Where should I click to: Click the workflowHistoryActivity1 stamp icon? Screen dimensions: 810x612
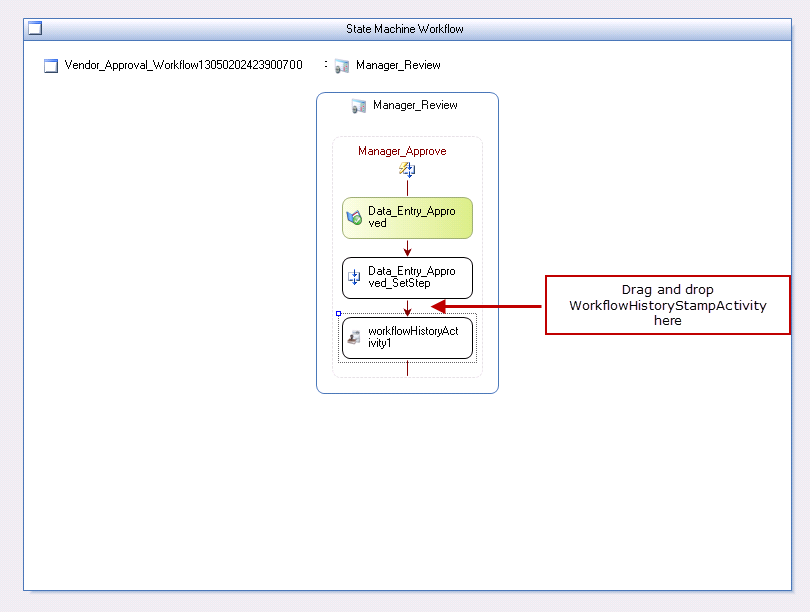point(354,338)
